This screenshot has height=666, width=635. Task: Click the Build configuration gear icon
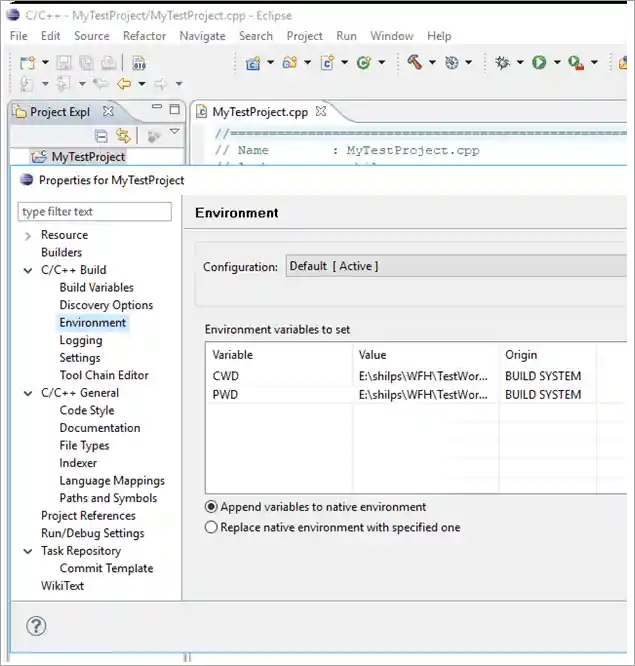pos(452,63)
